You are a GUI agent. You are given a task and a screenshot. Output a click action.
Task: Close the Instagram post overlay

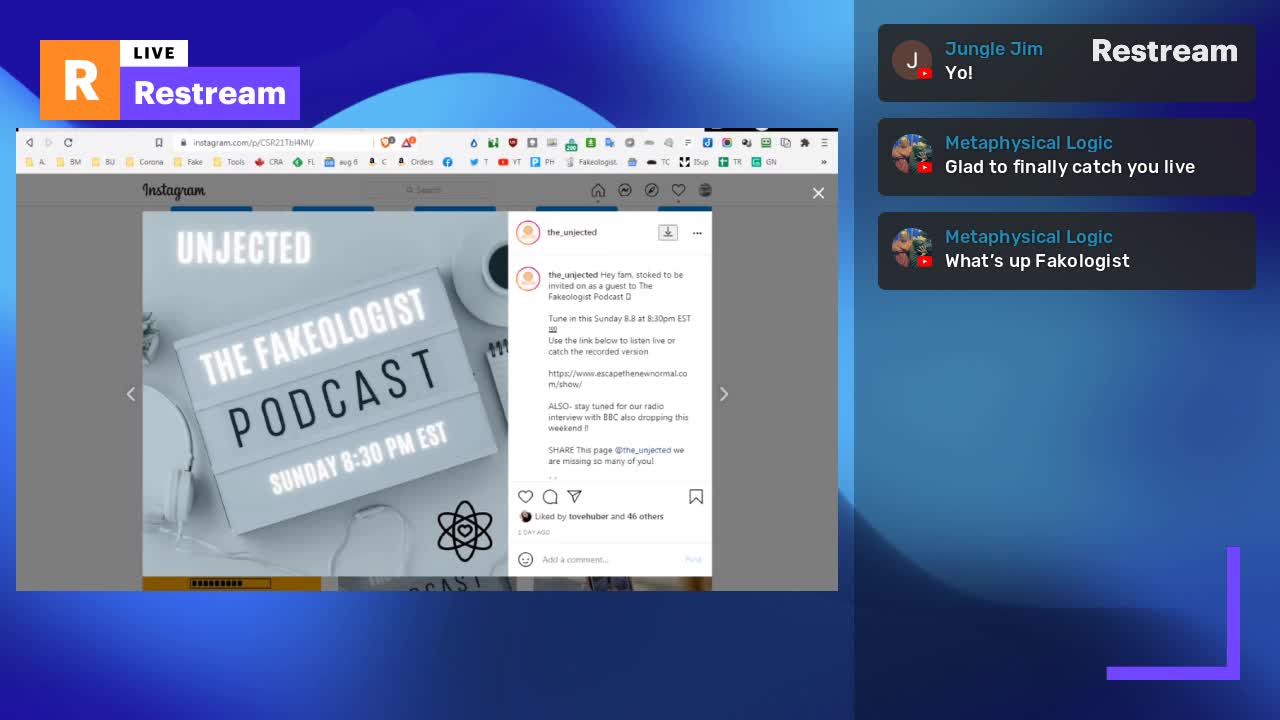click(x=818, y=193)
